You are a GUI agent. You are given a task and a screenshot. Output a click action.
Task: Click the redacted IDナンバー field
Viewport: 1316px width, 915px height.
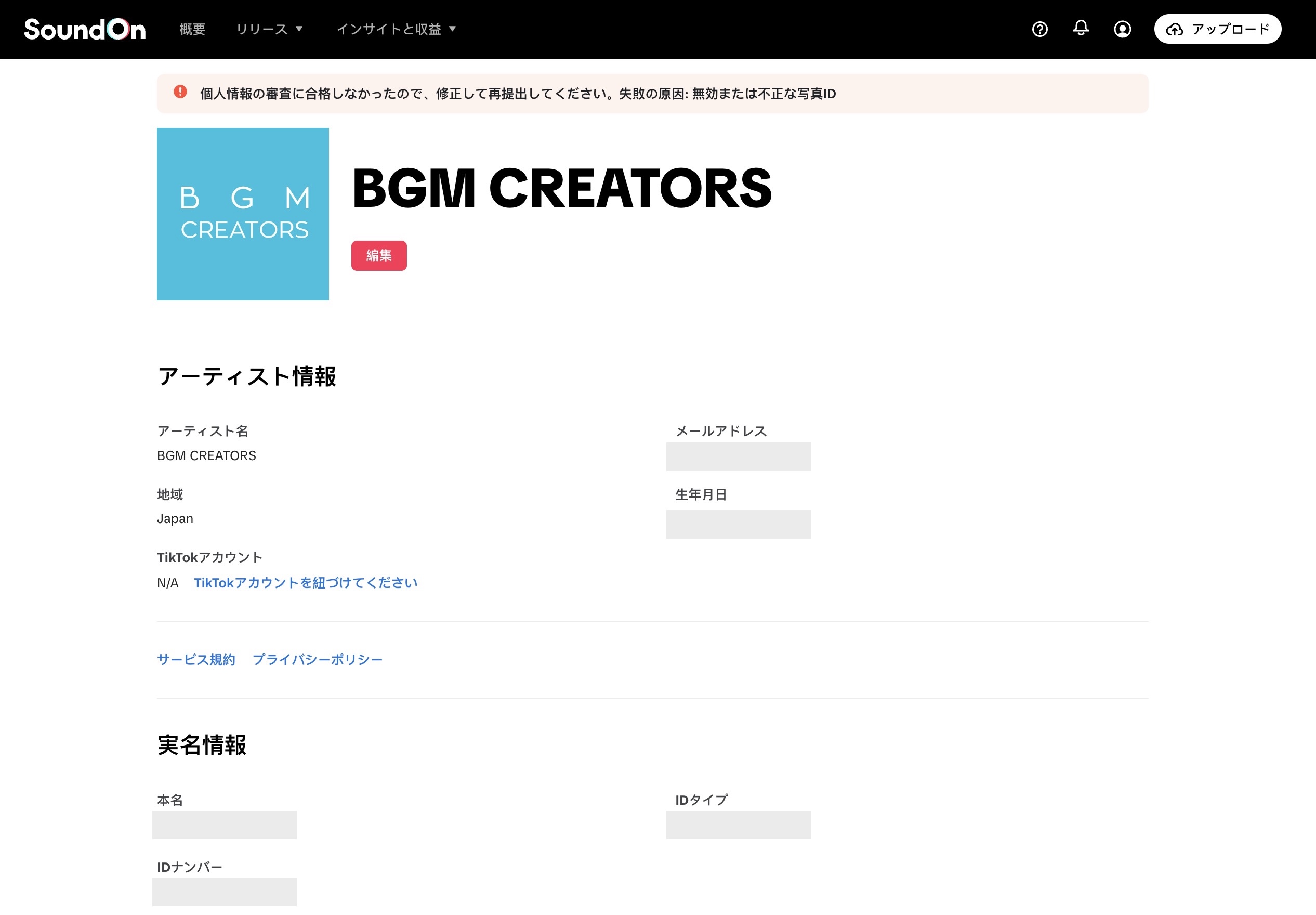(x=224, y=892)
